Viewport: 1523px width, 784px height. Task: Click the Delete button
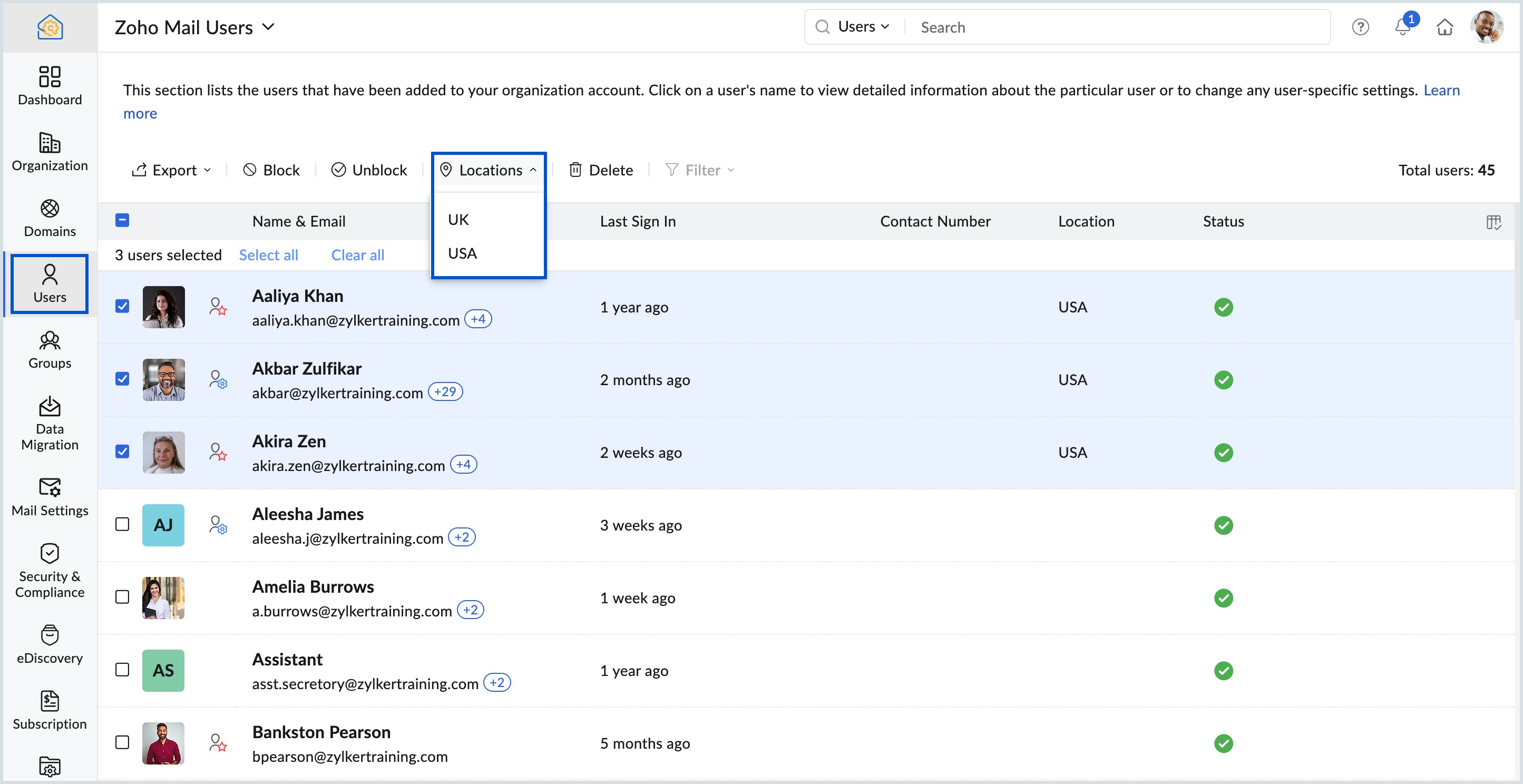pyautogui.click(x=601, y=170)
